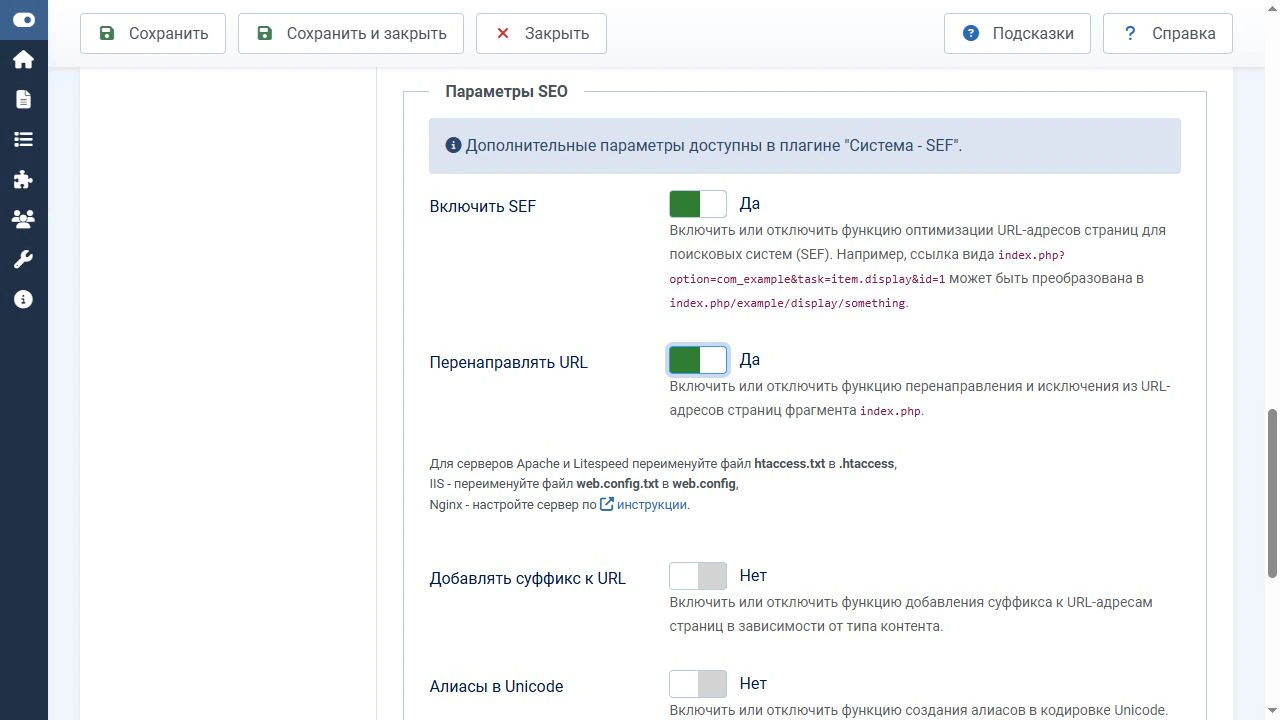
Task: Open the Home dashboard icon in sidebar
Action: pos(23,60)
